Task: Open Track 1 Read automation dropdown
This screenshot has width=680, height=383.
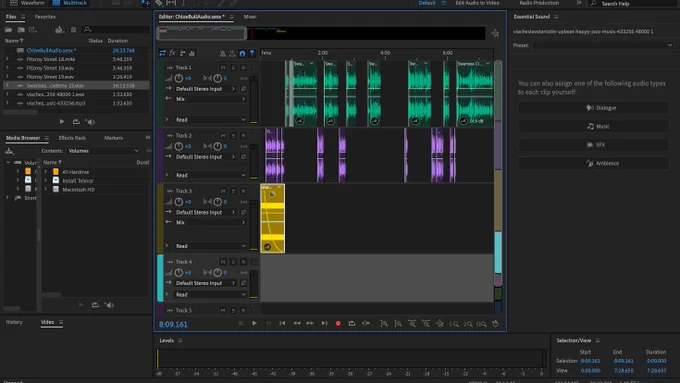Action: pyautogui.click(x=210, y=120)
